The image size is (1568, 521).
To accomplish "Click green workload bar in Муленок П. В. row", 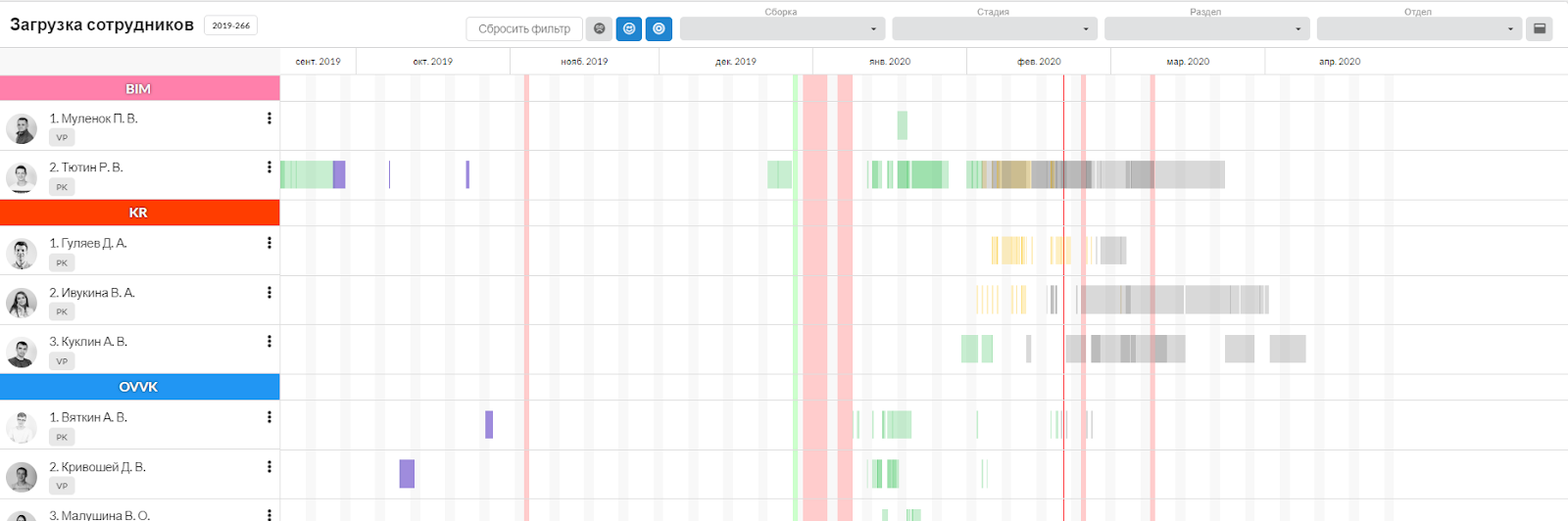I will tap(903, 125).
